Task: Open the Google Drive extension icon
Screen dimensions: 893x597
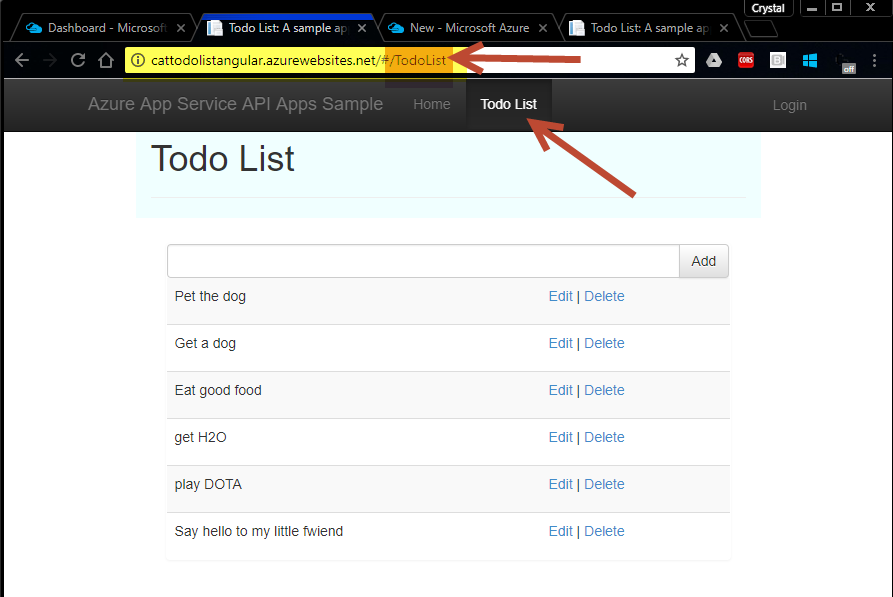Action: click(x=714, y=60)
